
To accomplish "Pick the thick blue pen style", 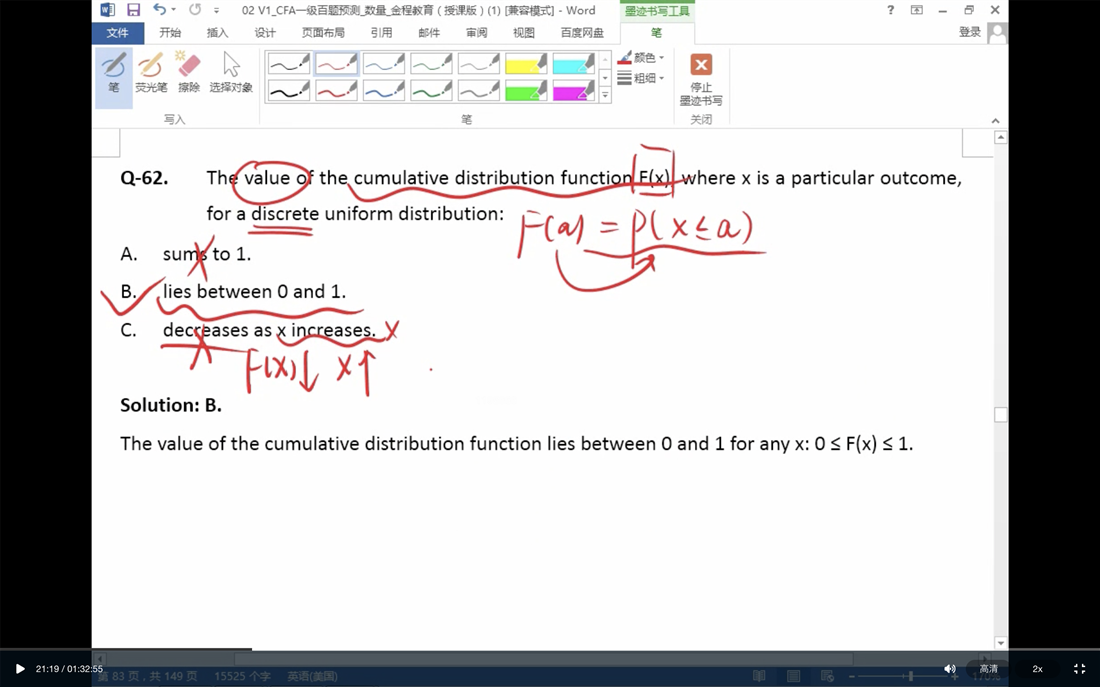I will point(384,90).
